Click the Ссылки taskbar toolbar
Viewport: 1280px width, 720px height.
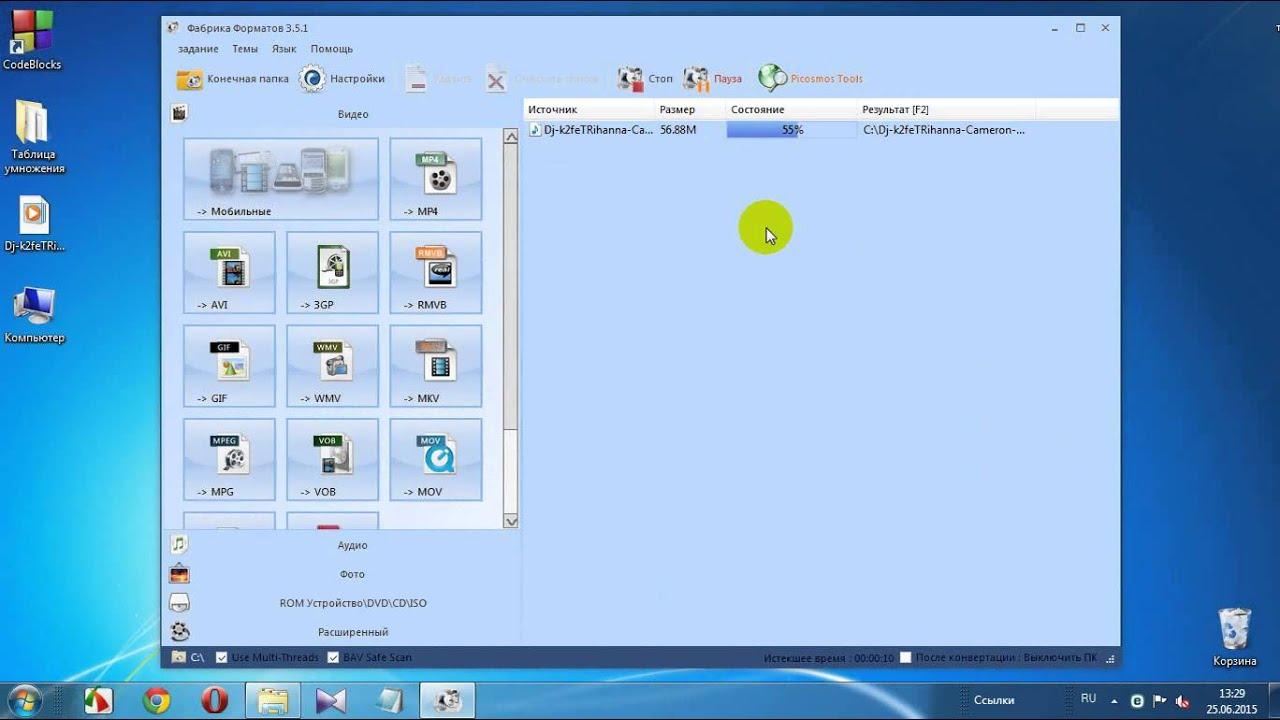tap(994, 701)
